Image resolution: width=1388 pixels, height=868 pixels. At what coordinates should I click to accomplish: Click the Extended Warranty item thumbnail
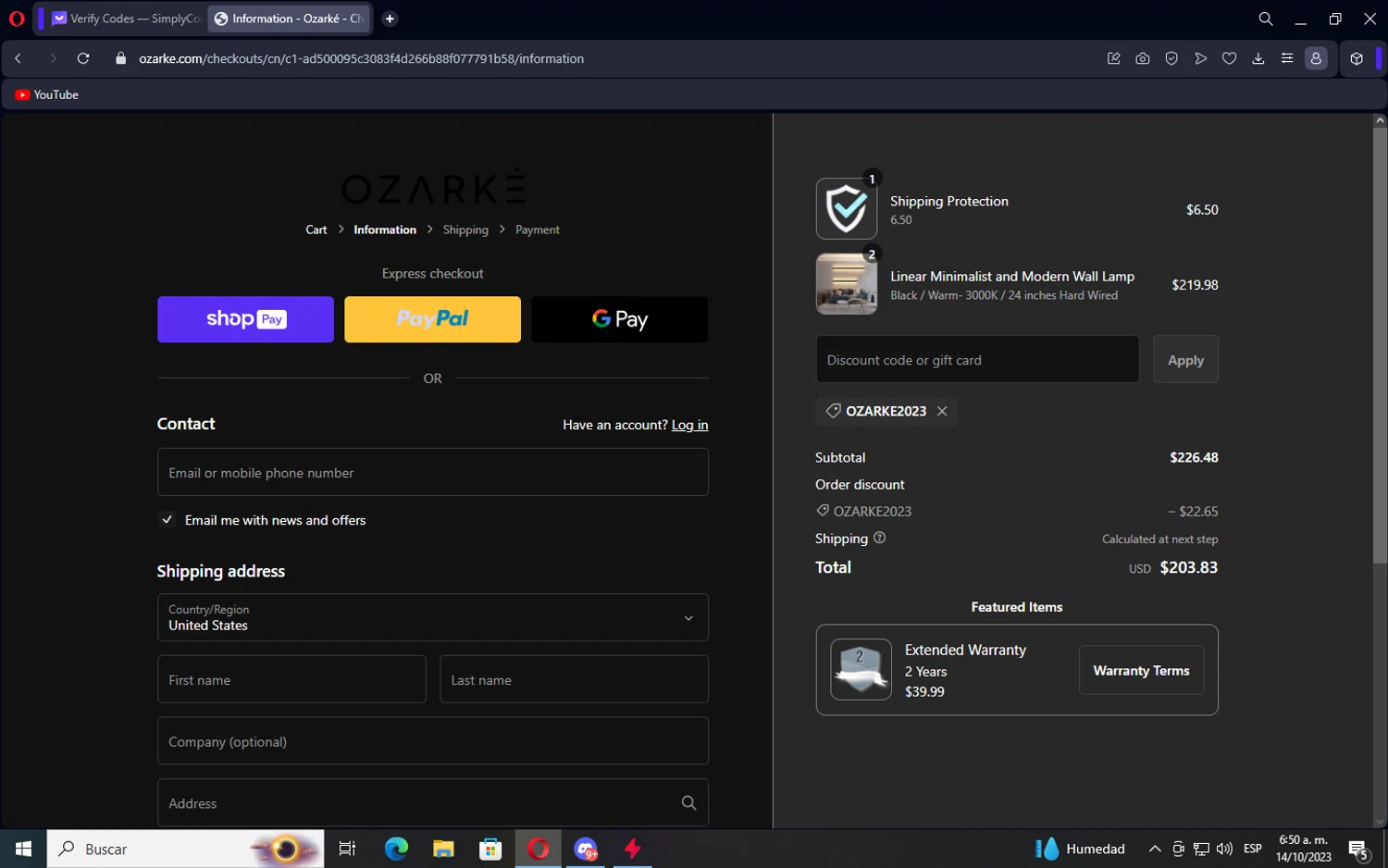pyautogui.click(x=861, y=669)
